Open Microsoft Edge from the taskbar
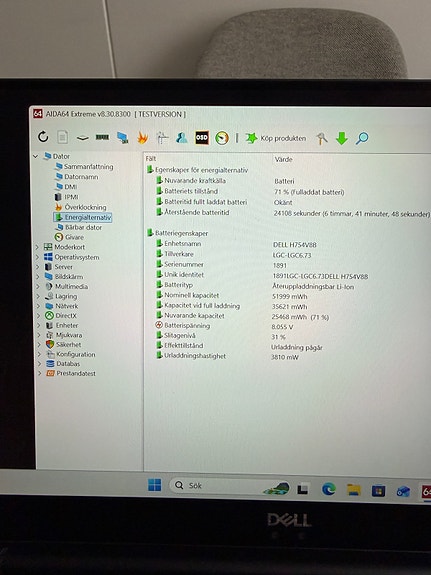Image resolution: width=431 pixels, height=575 pixels. pyautogui.click(x=329, y=489)
